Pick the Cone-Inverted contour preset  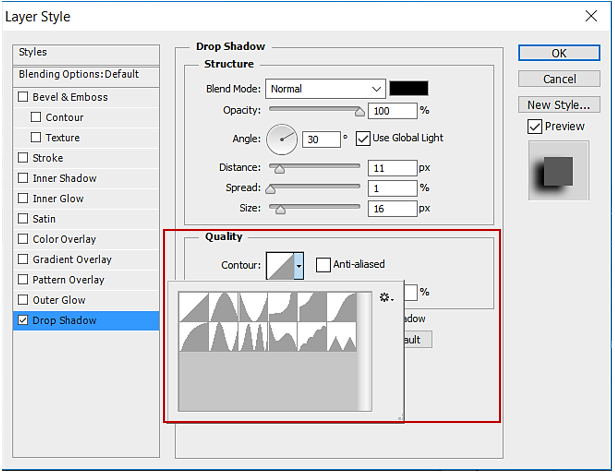click(253, 307)
